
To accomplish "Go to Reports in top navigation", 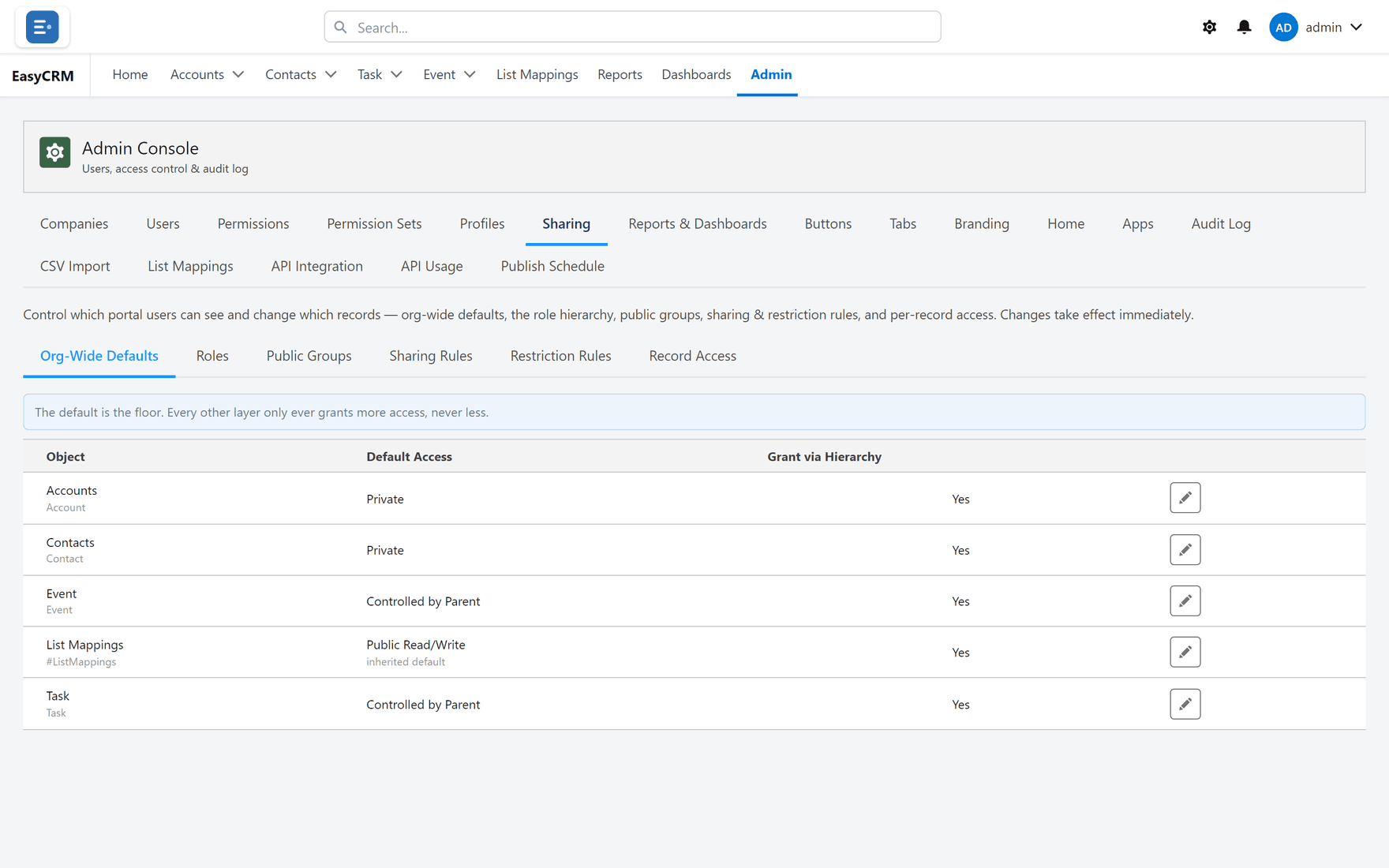I will tap(620, 74).
